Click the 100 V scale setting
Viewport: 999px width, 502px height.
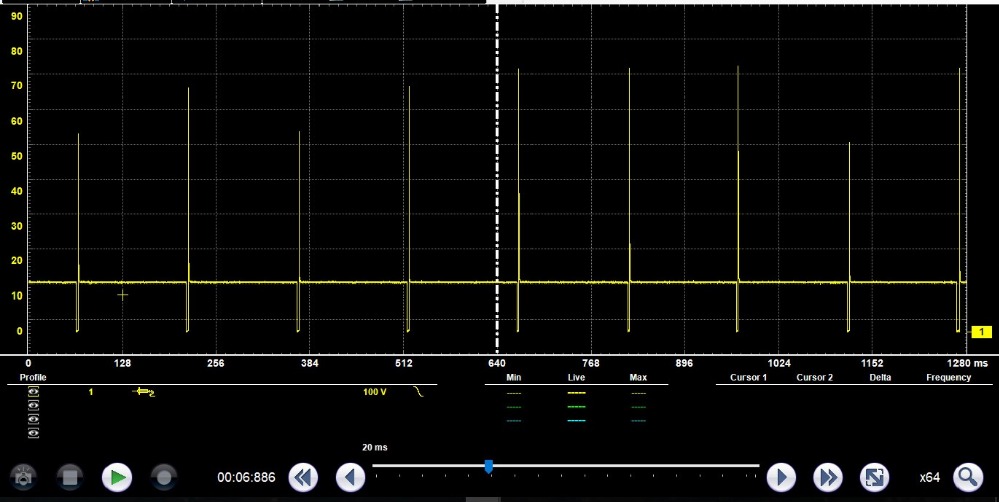click(x=374, y=392)
